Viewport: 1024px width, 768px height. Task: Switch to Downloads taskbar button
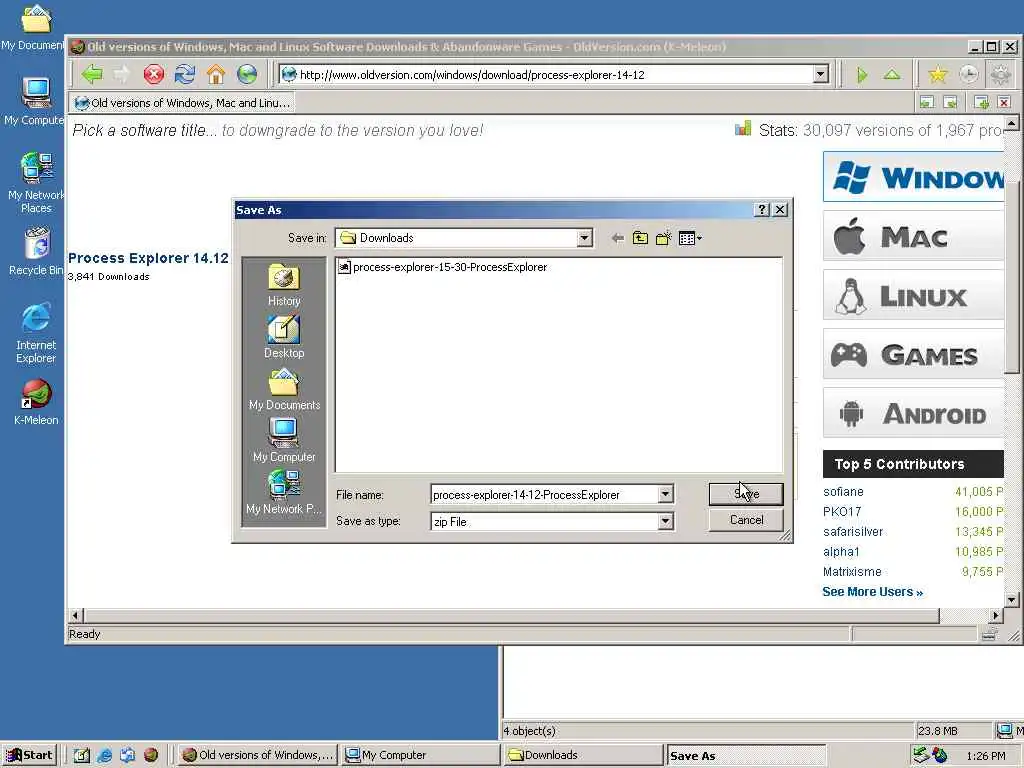(x=584, y=755)
